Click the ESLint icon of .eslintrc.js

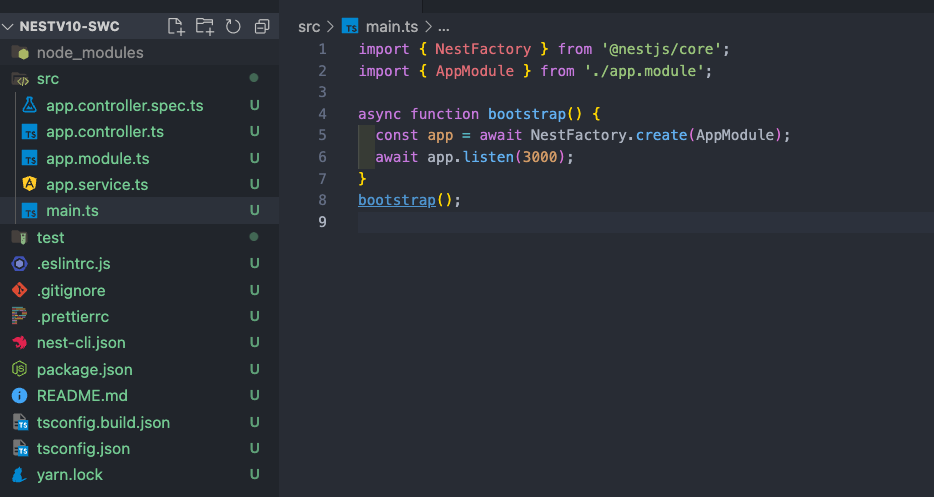point(20,263)
